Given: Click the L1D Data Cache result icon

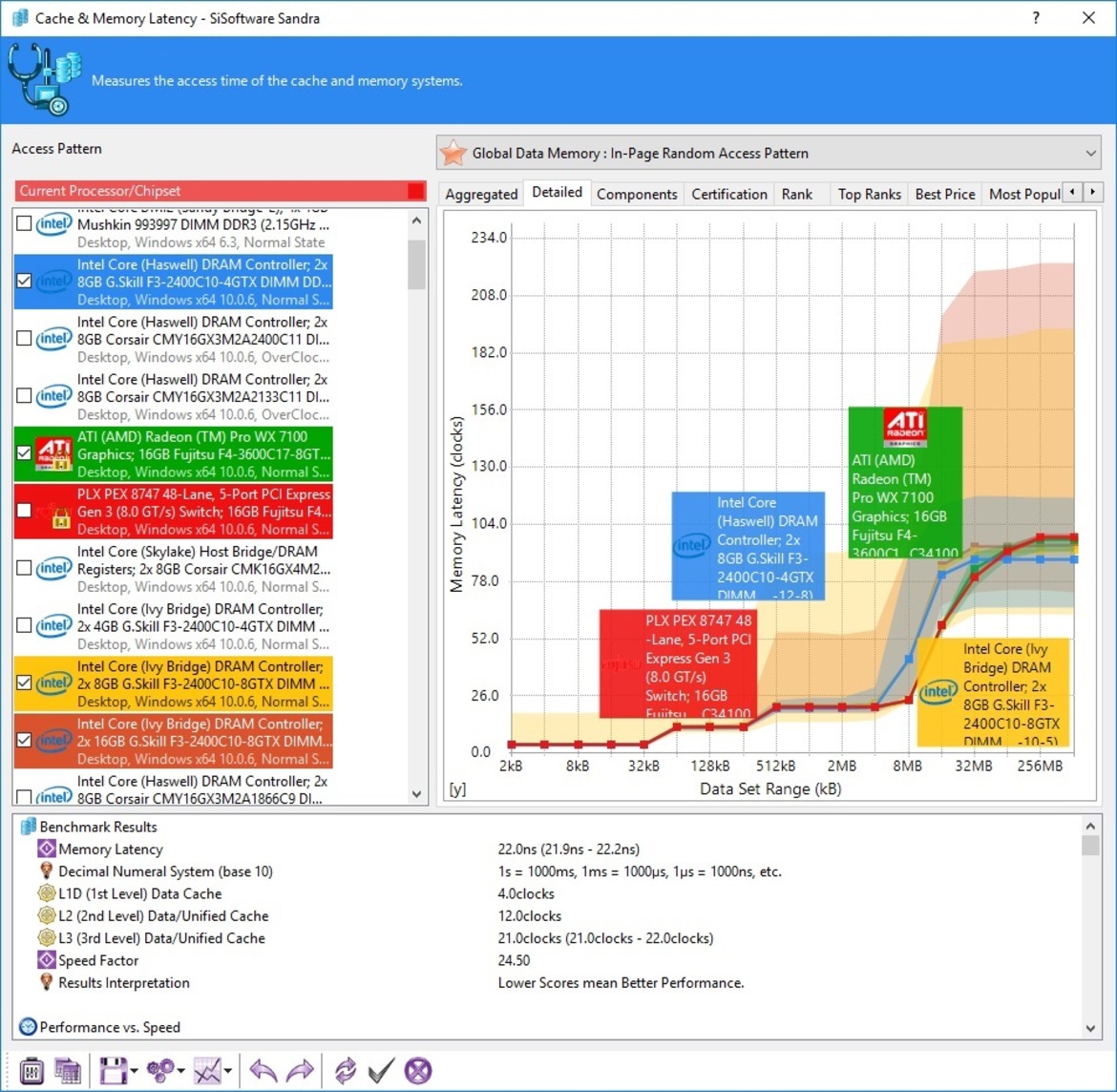Looking at the screenshot, I should pos(47,893).
